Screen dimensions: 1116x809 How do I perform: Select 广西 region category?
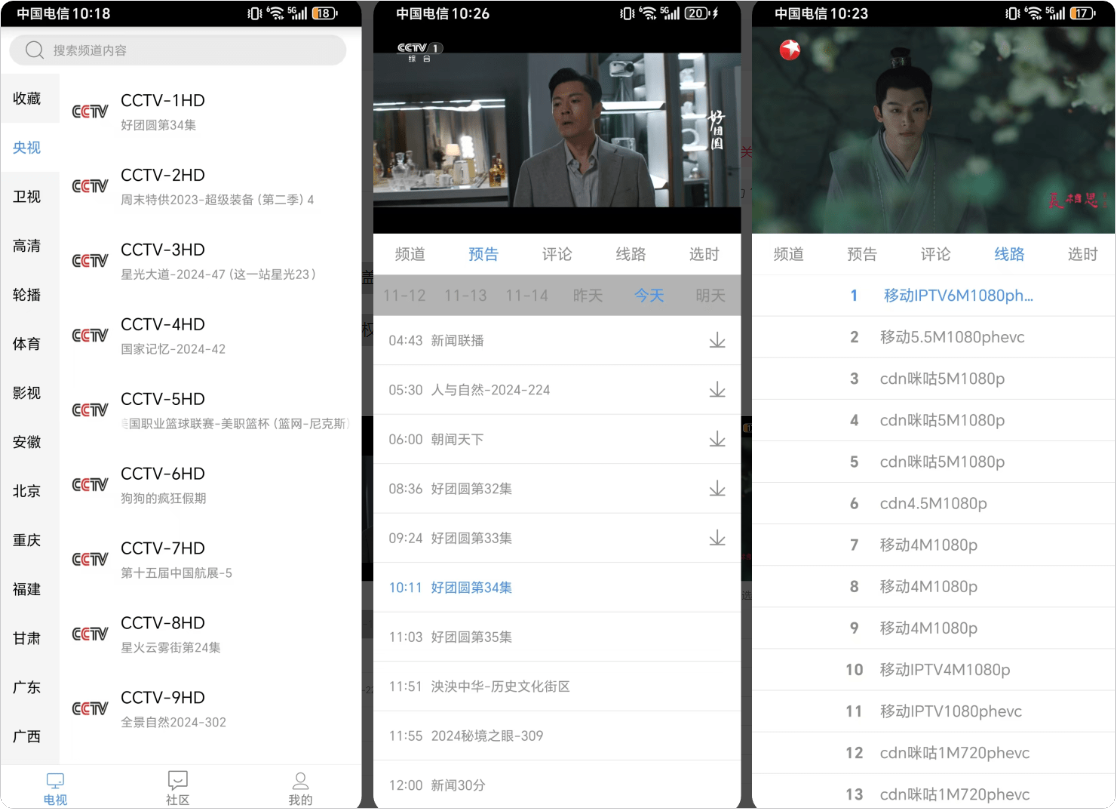point(26,737)
